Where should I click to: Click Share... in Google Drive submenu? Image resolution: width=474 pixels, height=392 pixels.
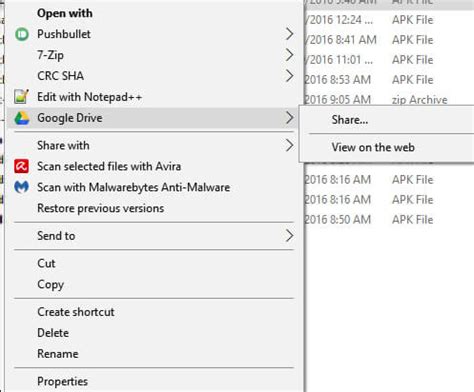[387, 120]
